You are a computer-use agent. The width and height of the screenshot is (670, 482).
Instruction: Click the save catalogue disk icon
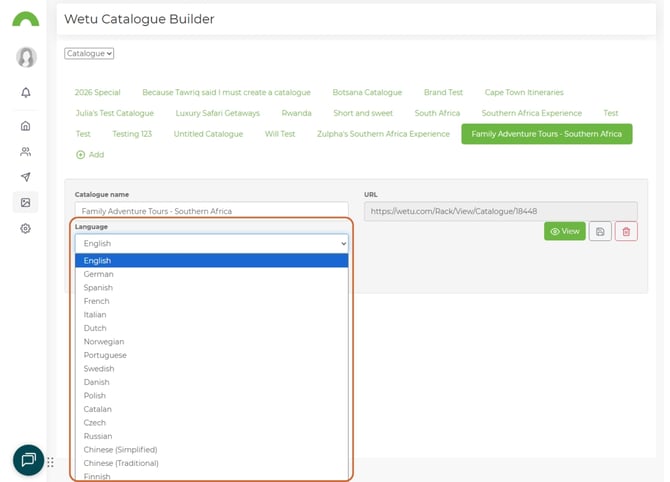tap(600, 232)
